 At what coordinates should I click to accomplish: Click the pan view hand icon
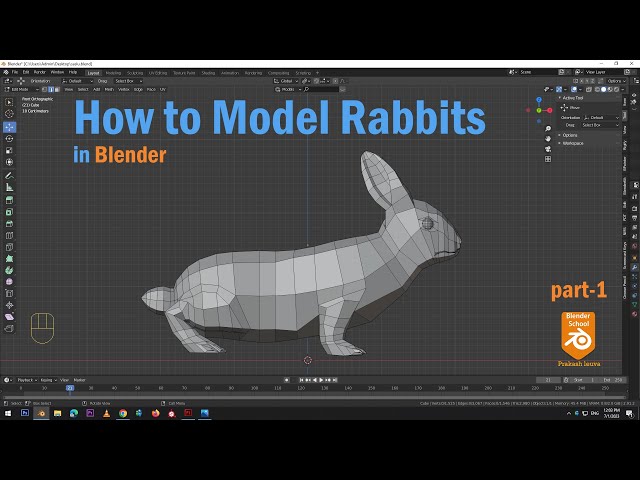(548, 139)
